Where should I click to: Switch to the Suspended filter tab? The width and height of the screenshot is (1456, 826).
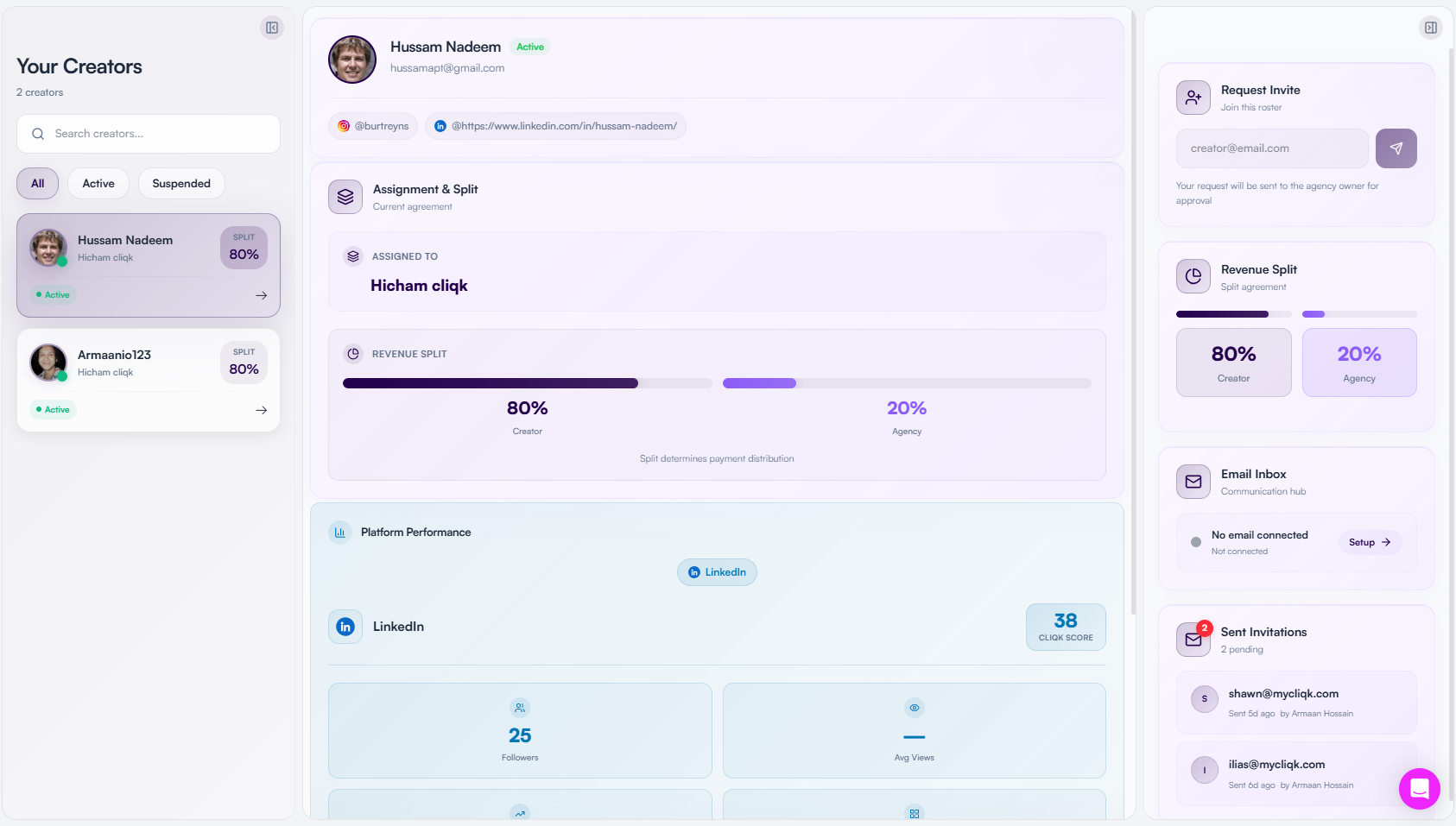click(x=180, y=183)
